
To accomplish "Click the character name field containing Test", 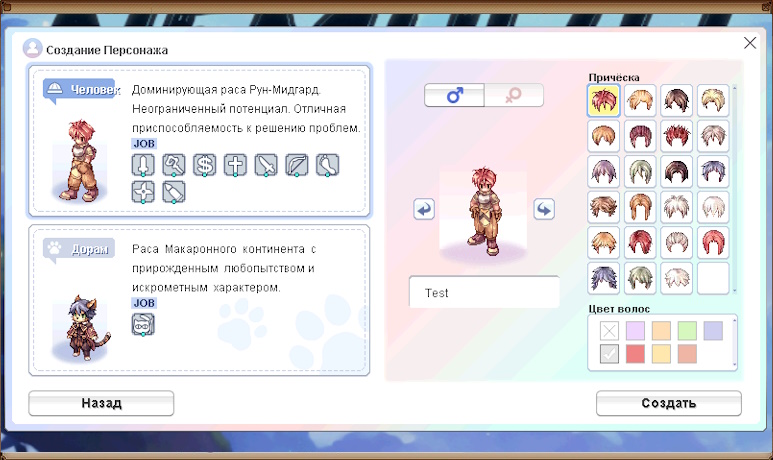I will point(484,293).
